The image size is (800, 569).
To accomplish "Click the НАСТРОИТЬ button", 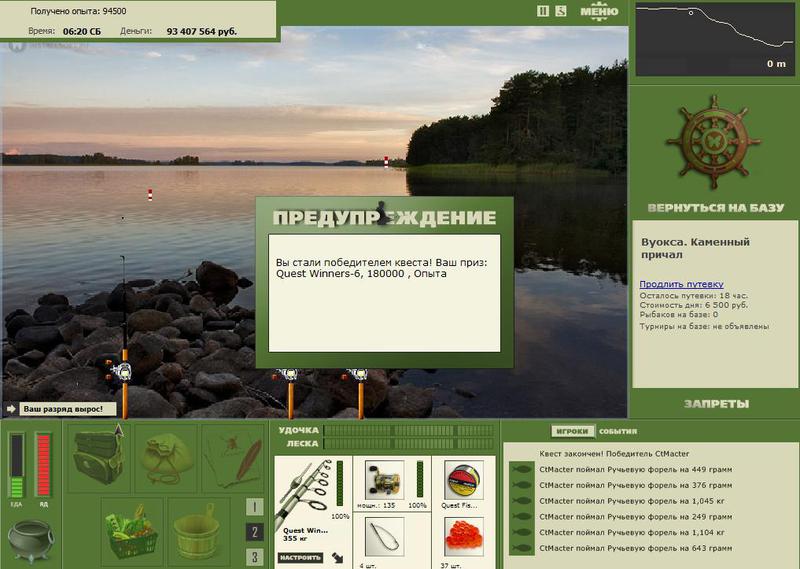I will (x=301, y=558).
